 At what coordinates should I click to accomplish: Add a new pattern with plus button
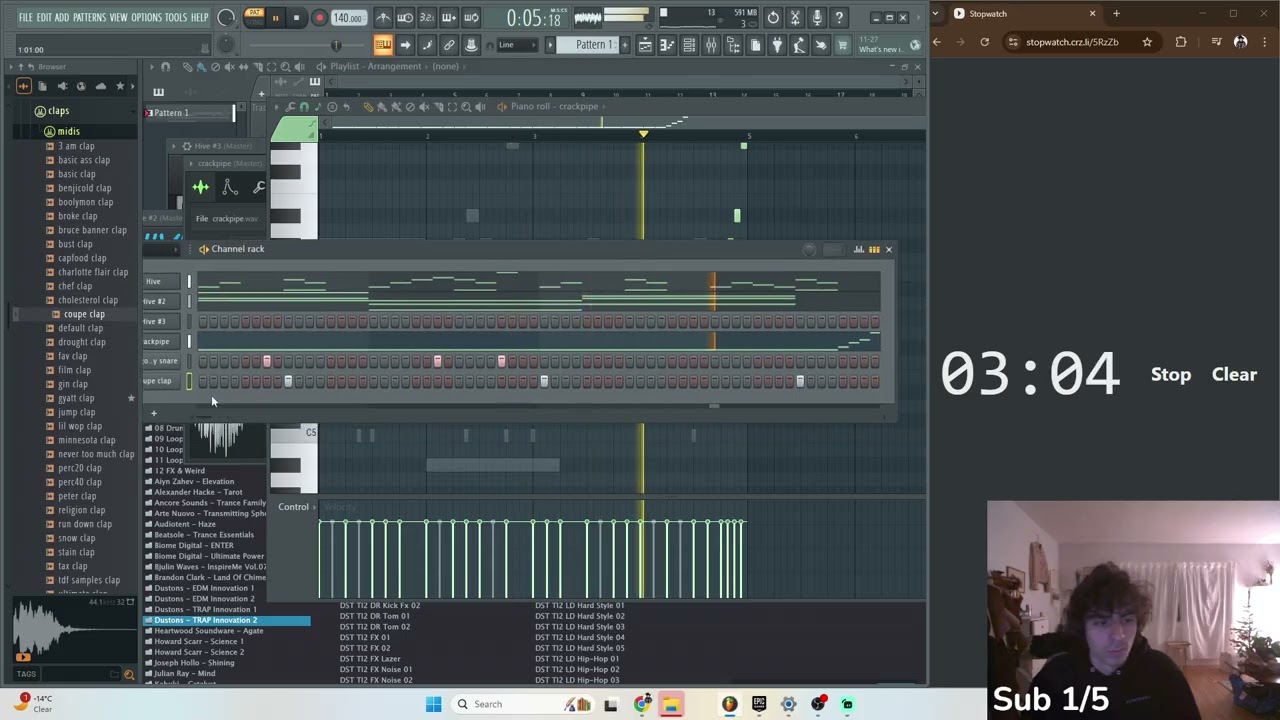coord(624,45)
